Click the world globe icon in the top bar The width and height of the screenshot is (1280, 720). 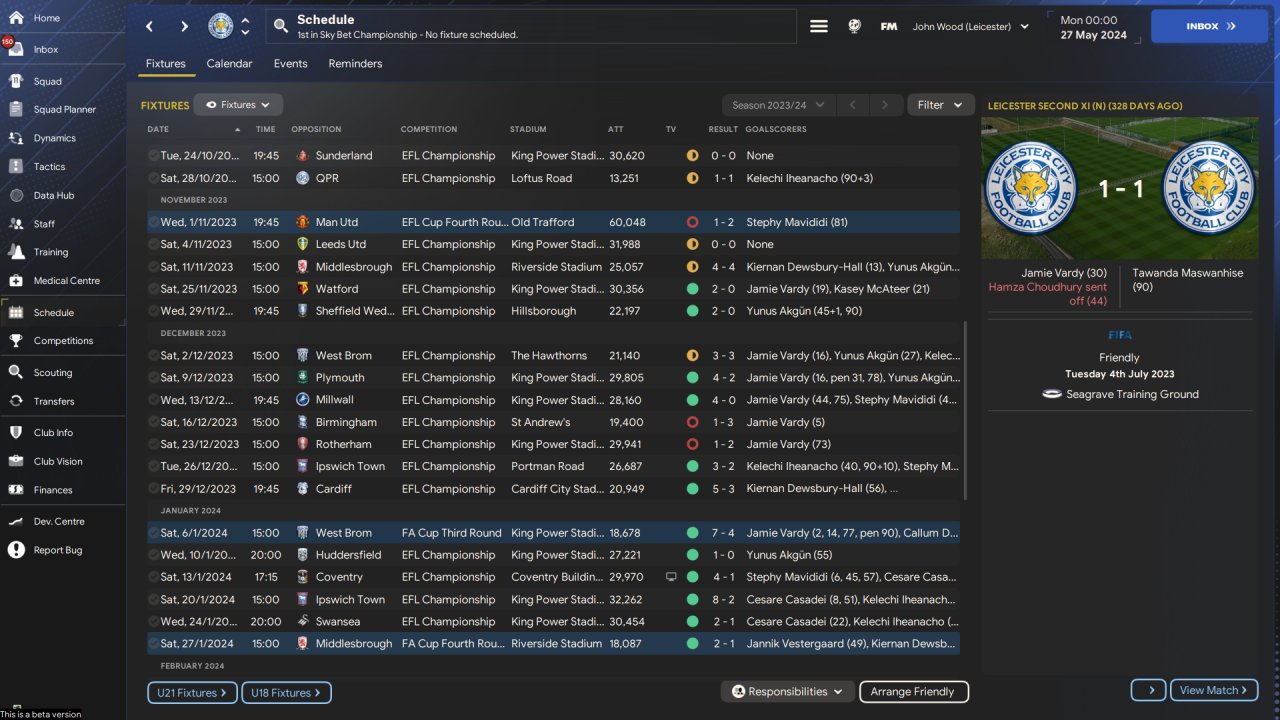854,27
